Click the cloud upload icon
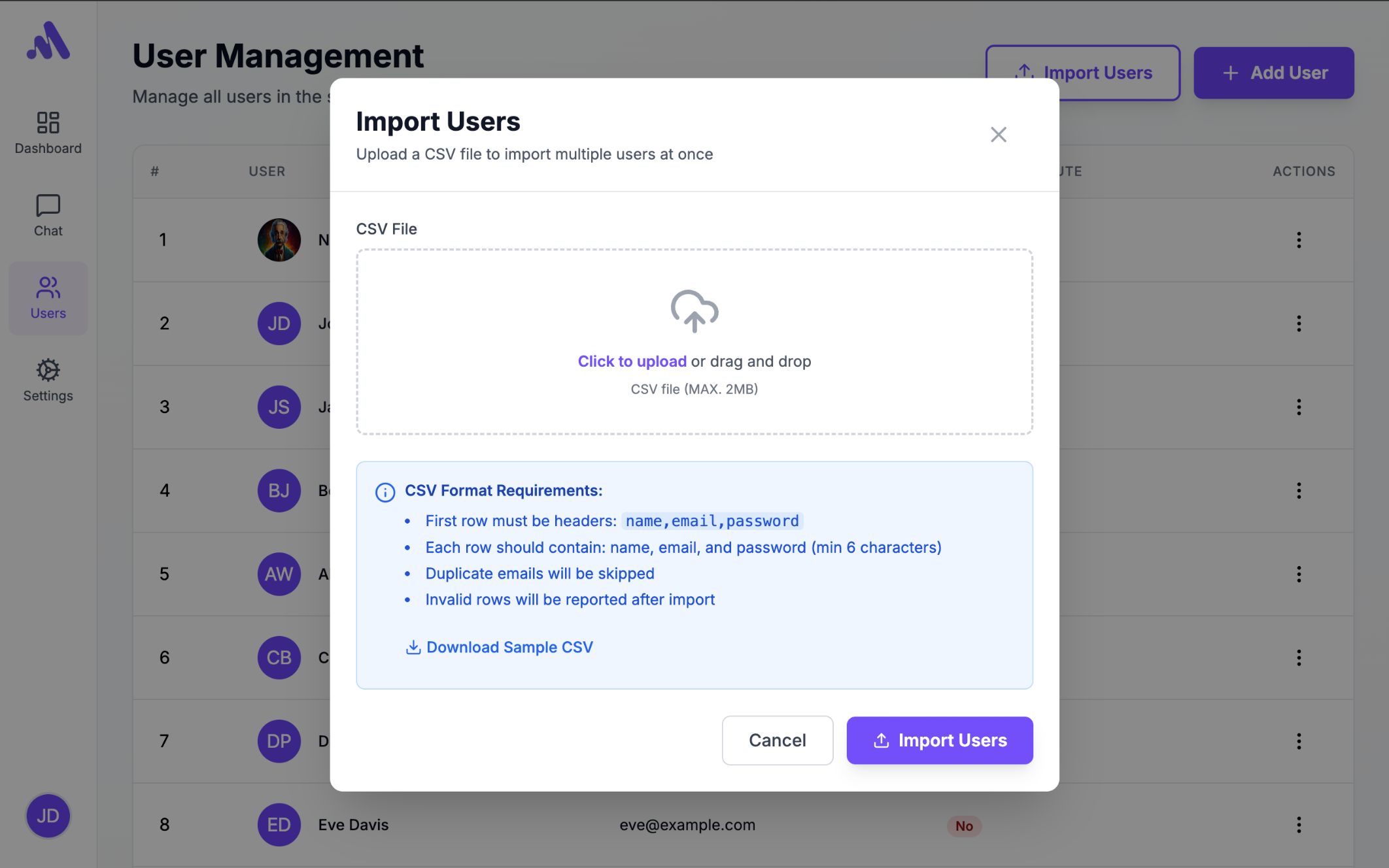This screenshot has height=868, width=1389. (x=694, y=310)
